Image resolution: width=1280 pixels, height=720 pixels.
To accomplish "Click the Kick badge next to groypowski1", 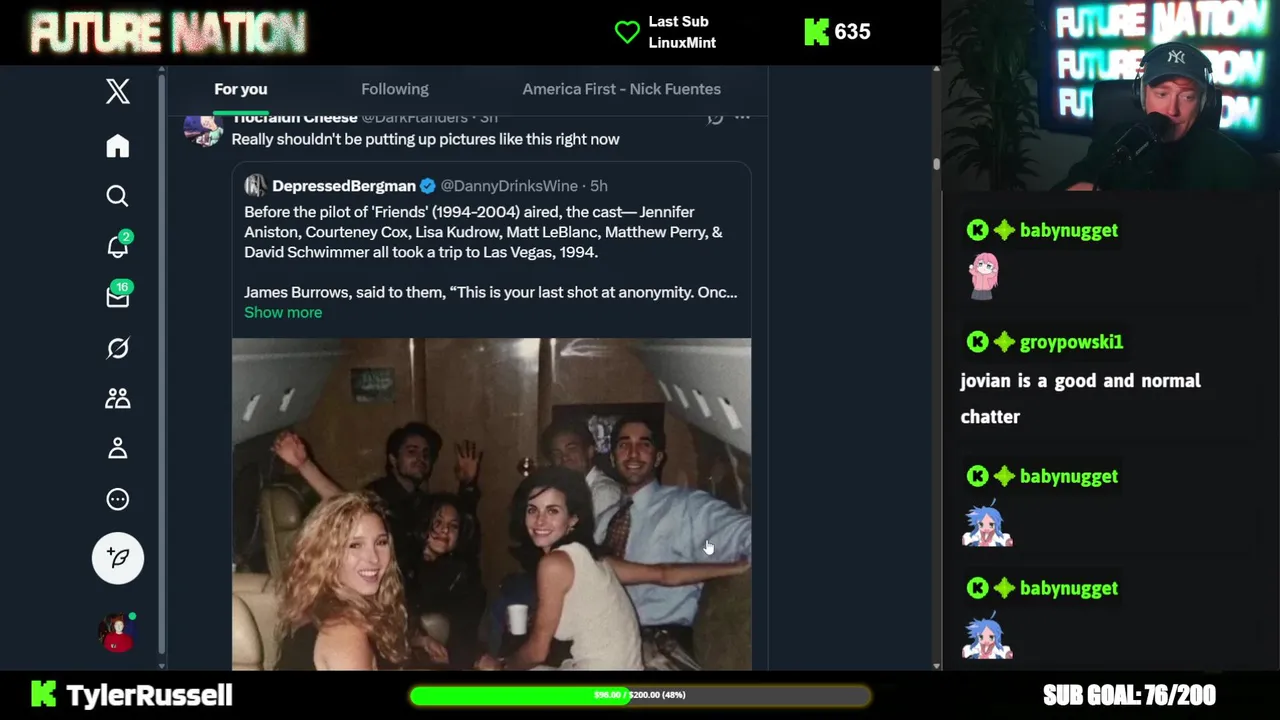I will pos(977,342).
